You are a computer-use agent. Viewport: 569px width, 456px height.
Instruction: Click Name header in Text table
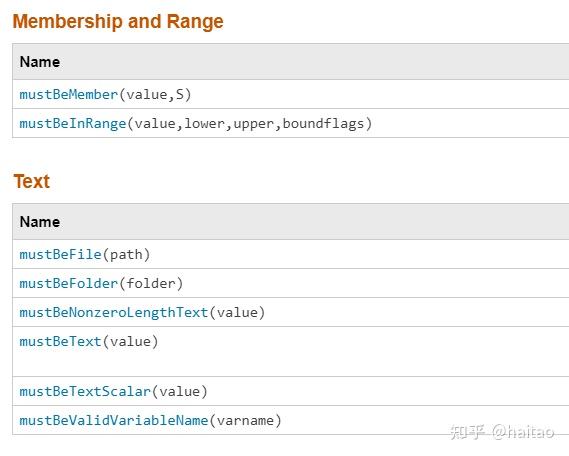(x=40, y=222)
